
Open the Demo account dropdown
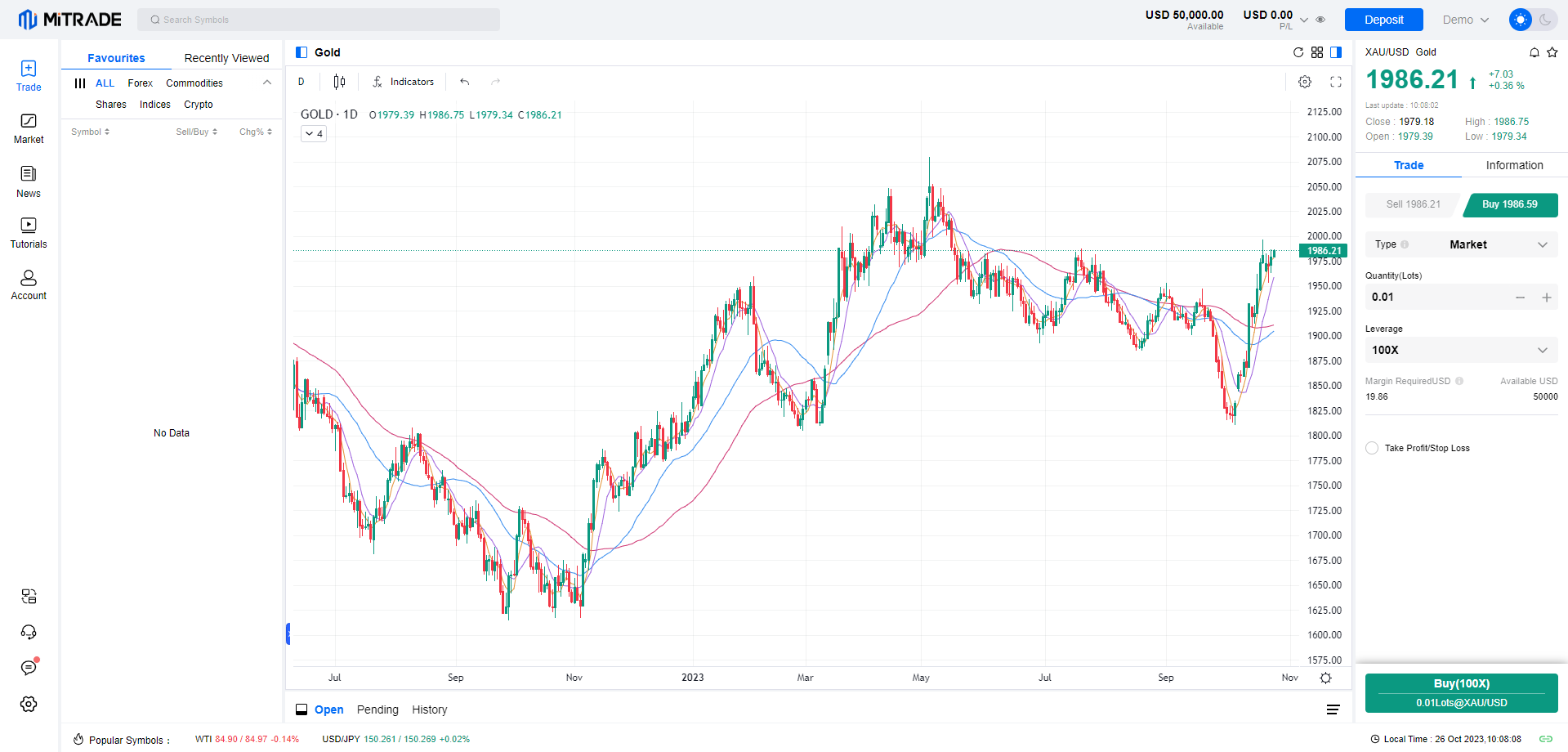(x=1466, y=20)
